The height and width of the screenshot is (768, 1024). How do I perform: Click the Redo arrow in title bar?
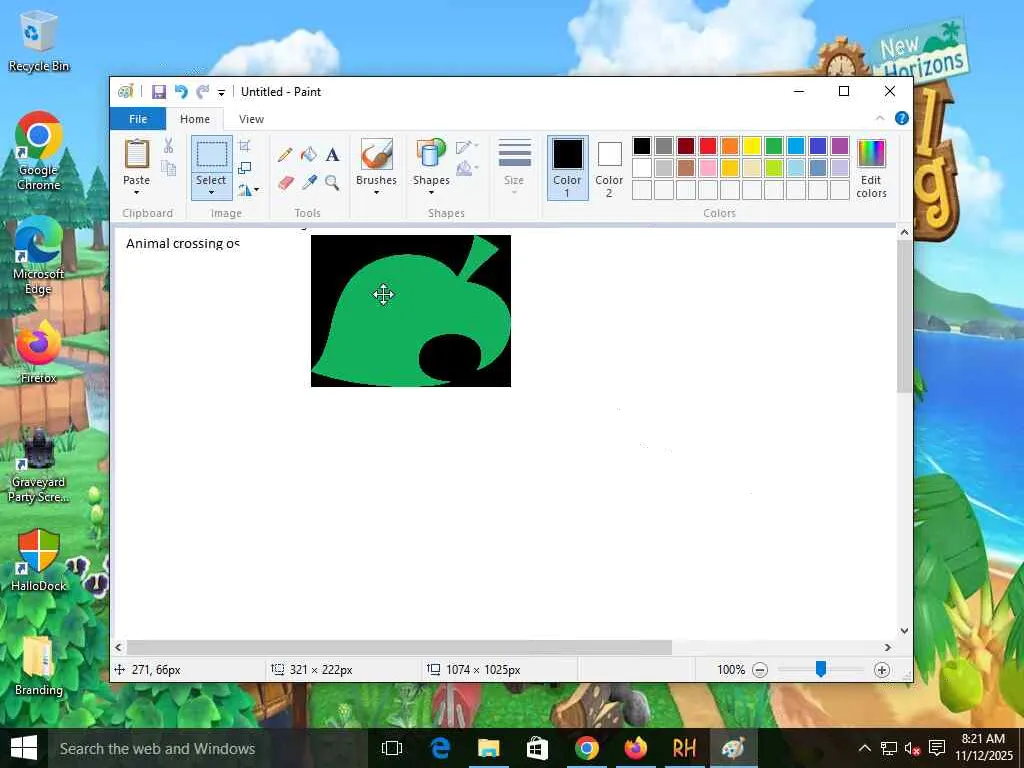tap(203, 92)
